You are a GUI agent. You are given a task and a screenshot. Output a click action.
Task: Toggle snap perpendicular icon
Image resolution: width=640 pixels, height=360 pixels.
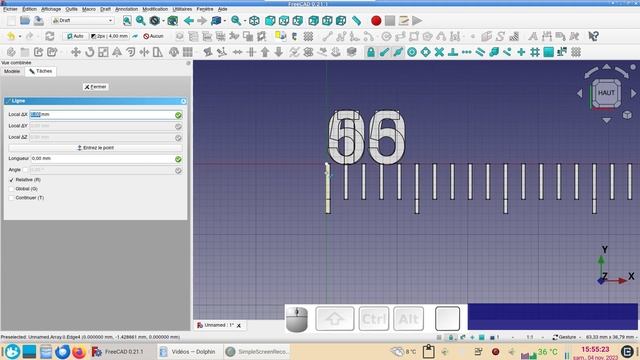(x=453, y=52)
